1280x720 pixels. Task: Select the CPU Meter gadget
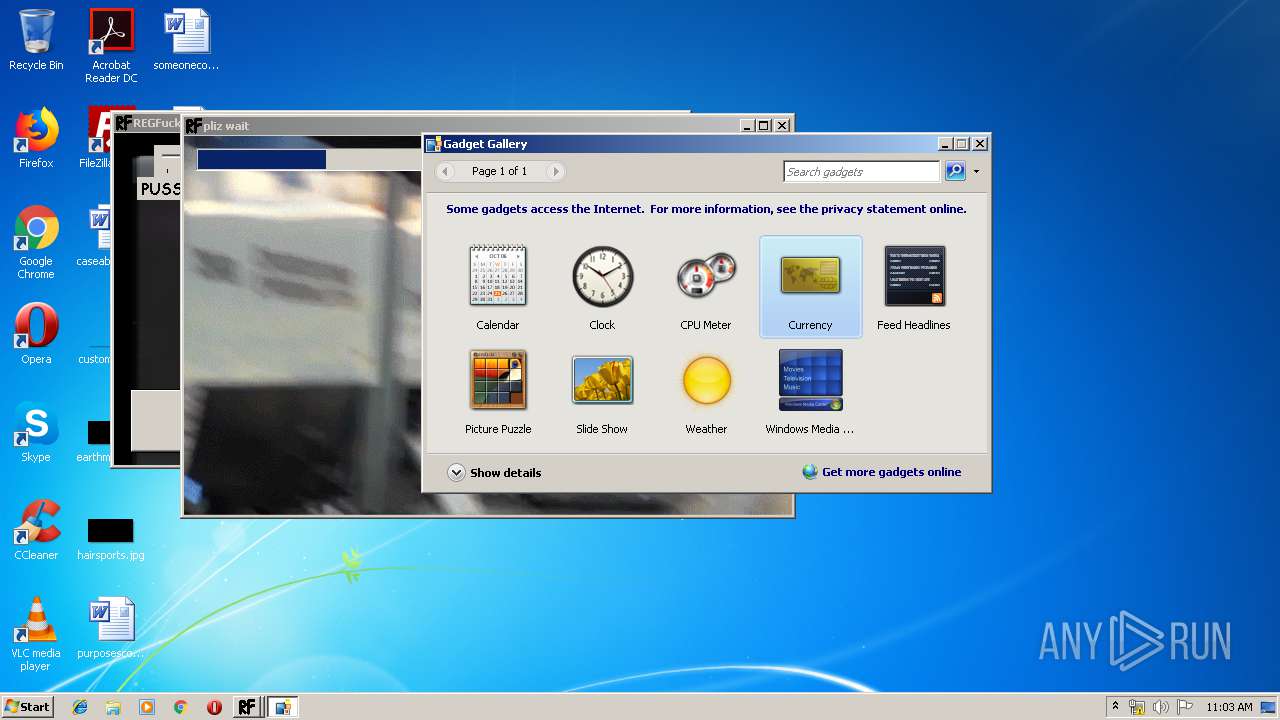click(x=706, y=287)
